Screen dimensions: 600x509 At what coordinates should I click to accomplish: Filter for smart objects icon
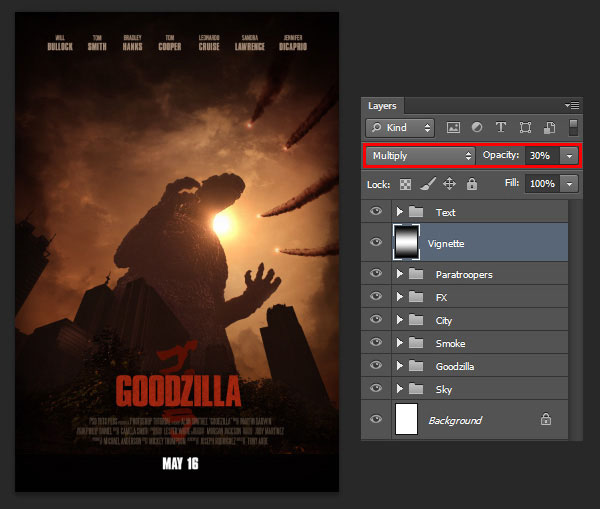[x=549, y=127]
